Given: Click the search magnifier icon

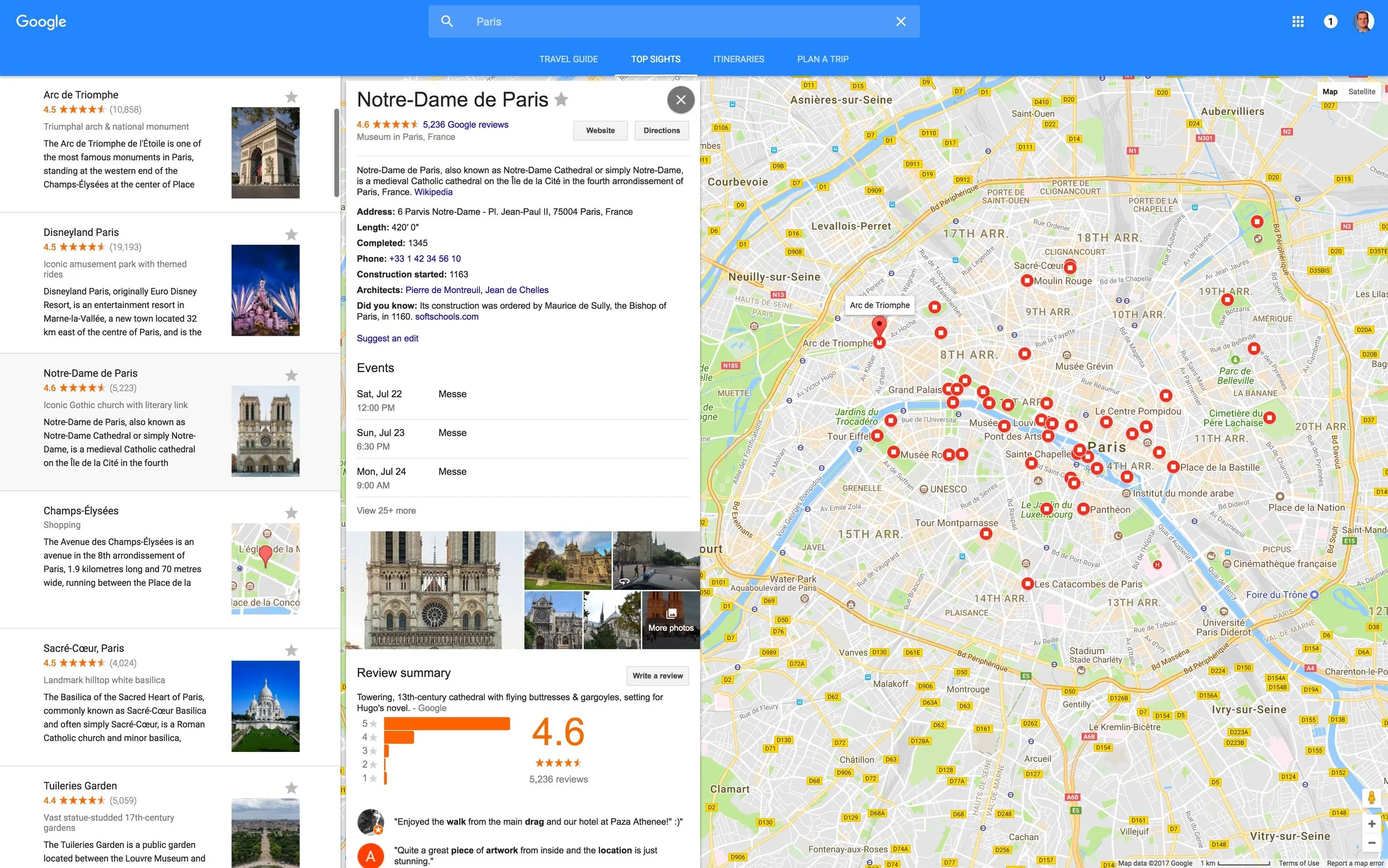Looking at the screenshot, I should point(447,22).
